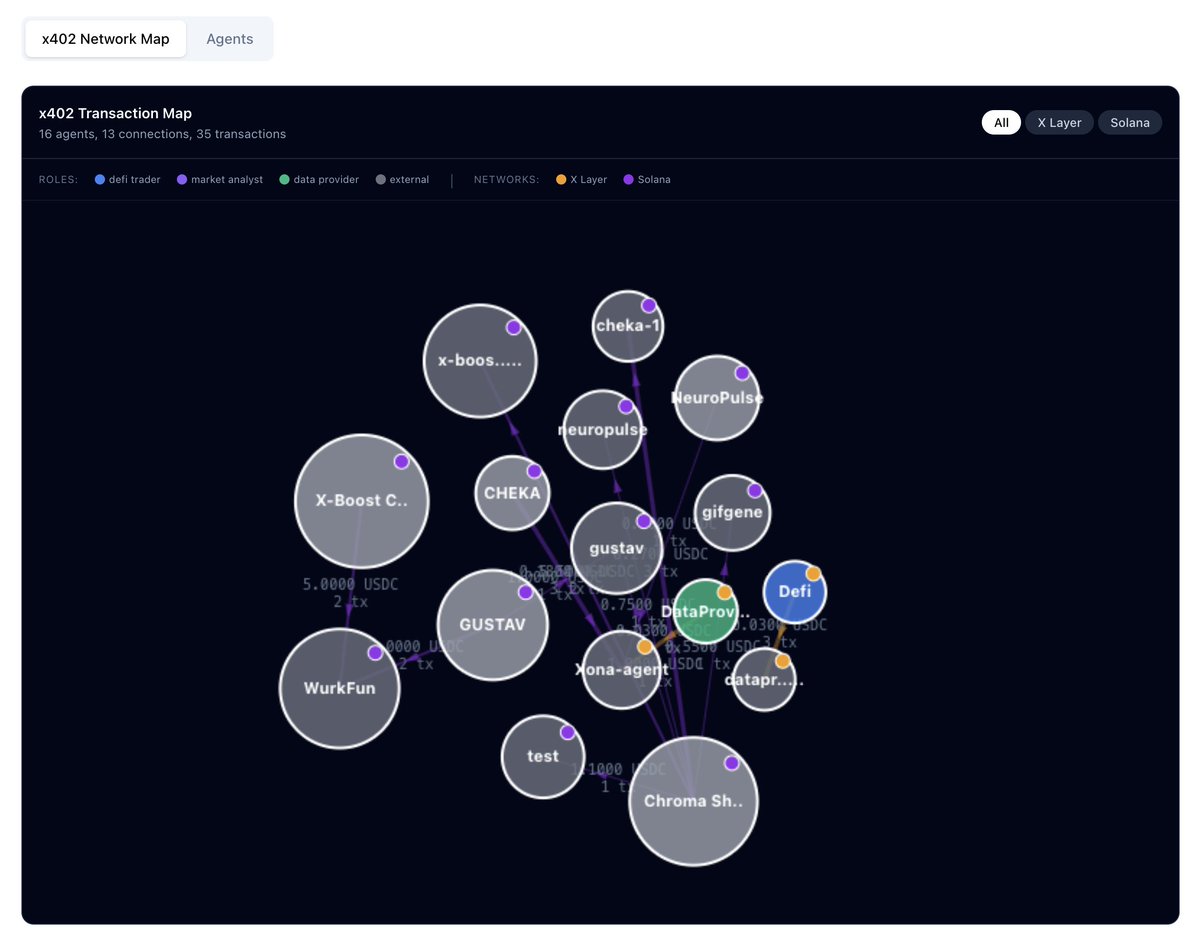This screenshot has height=945, width=1200.
Task: Click the purple network badge on WurkFun
Action: point(375,653)
